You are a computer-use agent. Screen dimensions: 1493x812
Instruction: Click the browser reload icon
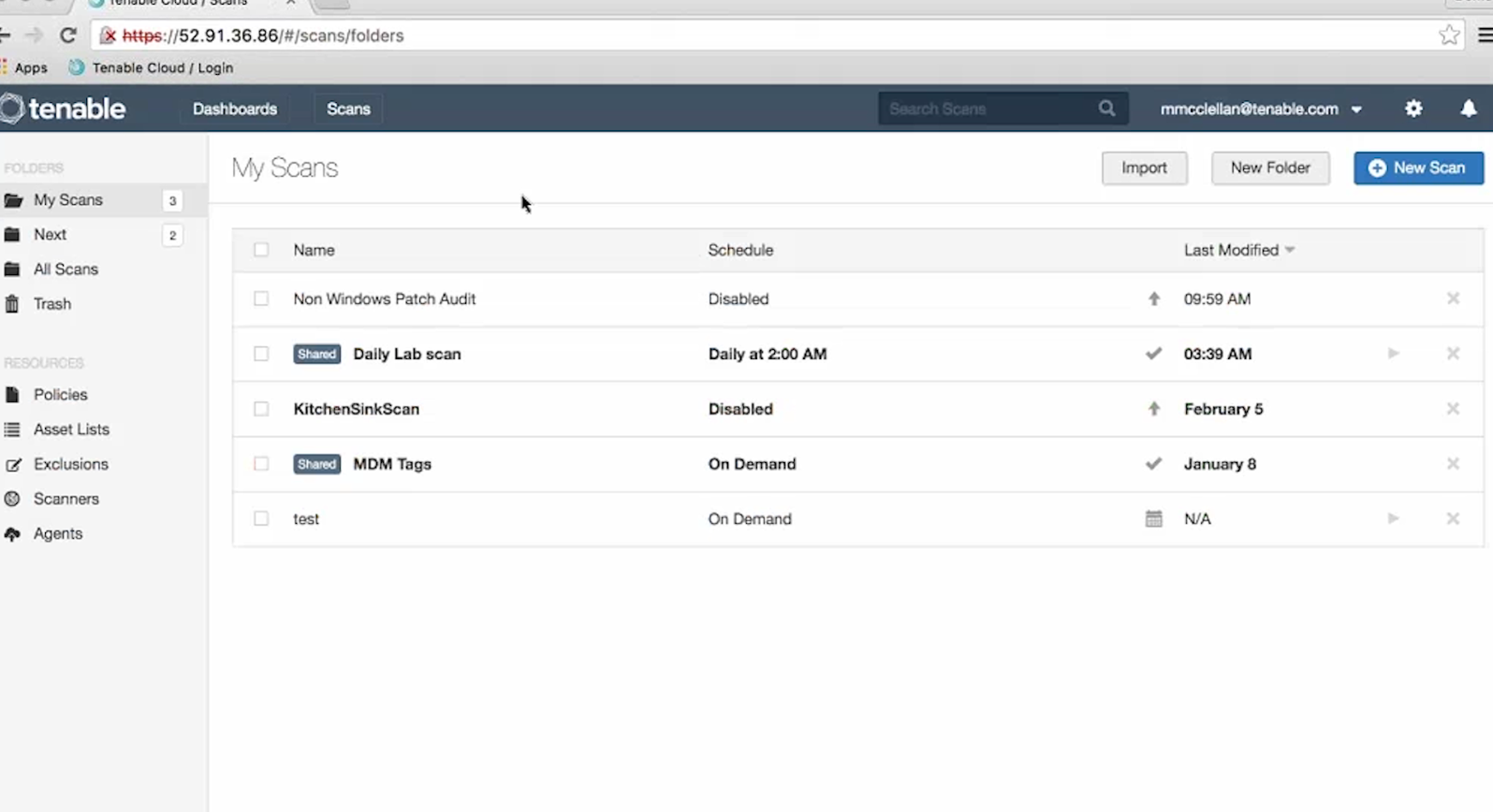(x=67, y=36)
